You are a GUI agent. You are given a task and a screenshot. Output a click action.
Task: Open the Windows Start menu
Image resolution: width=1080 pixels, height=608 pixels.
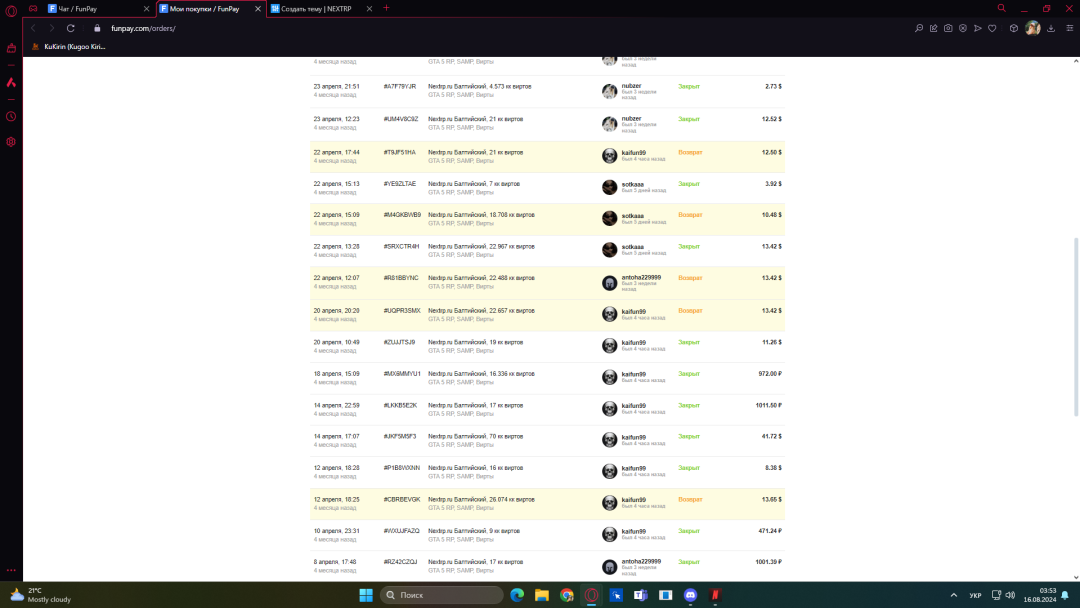[x=366, y=595]
